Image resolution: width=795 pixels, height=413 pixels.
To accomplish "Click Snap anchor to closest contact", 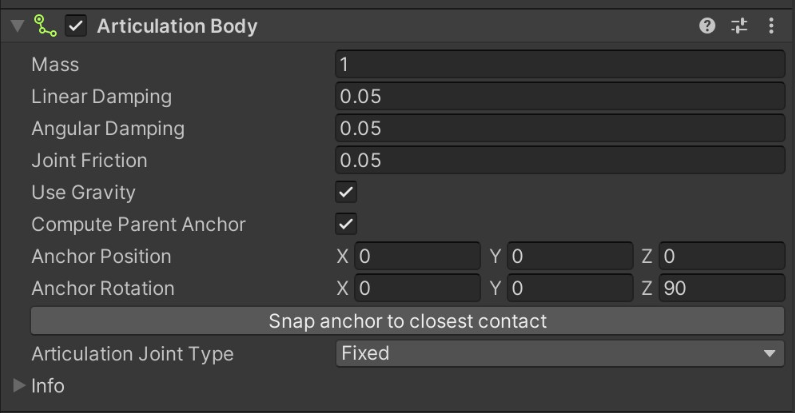I will pos(408,321).
